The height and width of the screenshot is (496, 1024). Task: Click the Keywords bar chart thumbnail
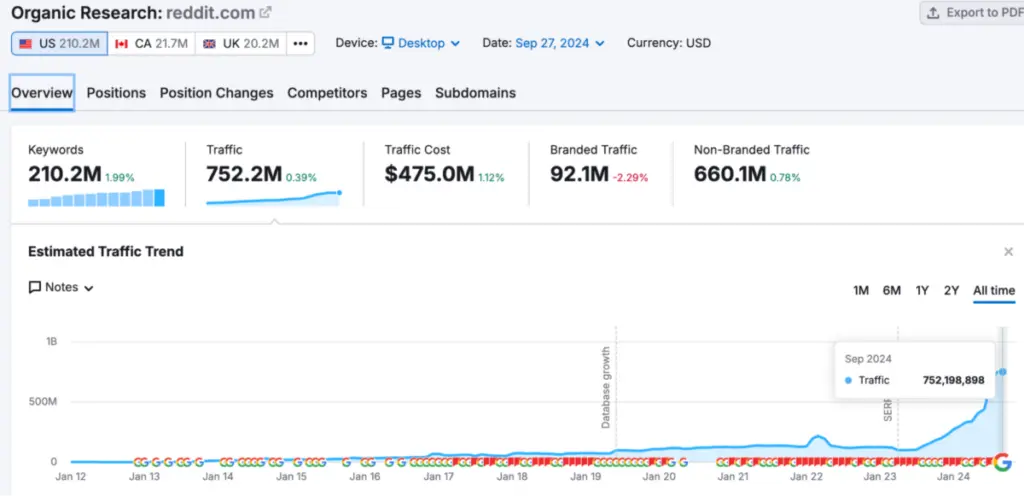[96, 197]
